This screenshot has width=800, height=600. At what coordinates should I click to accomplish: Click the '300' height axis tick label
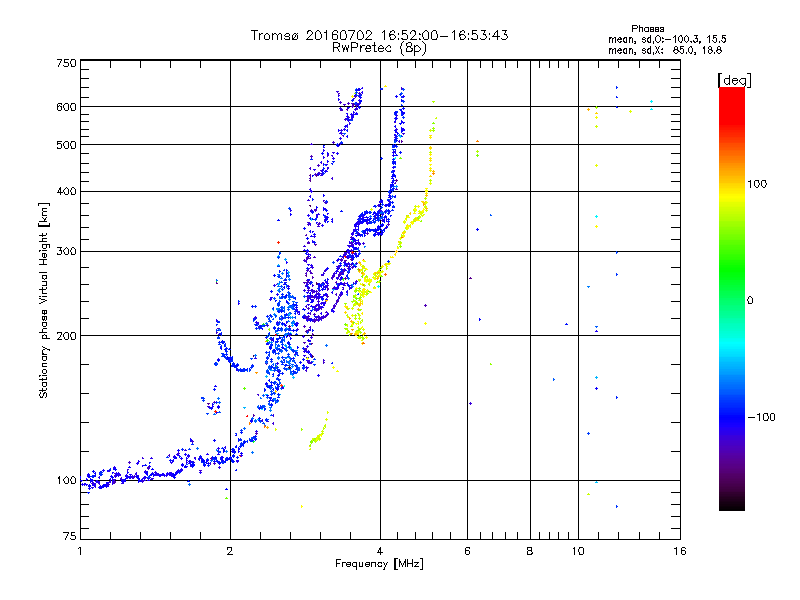[66, 252]
